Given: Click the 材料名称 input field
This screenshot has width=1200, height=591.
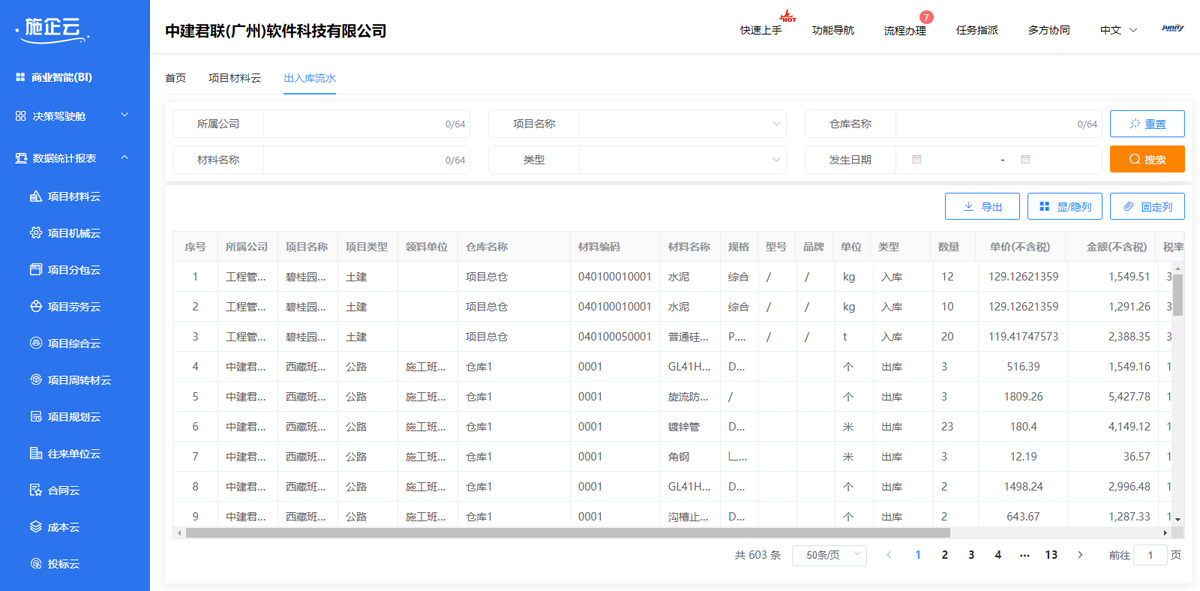Looking at the screenshot, I should 366,160.
